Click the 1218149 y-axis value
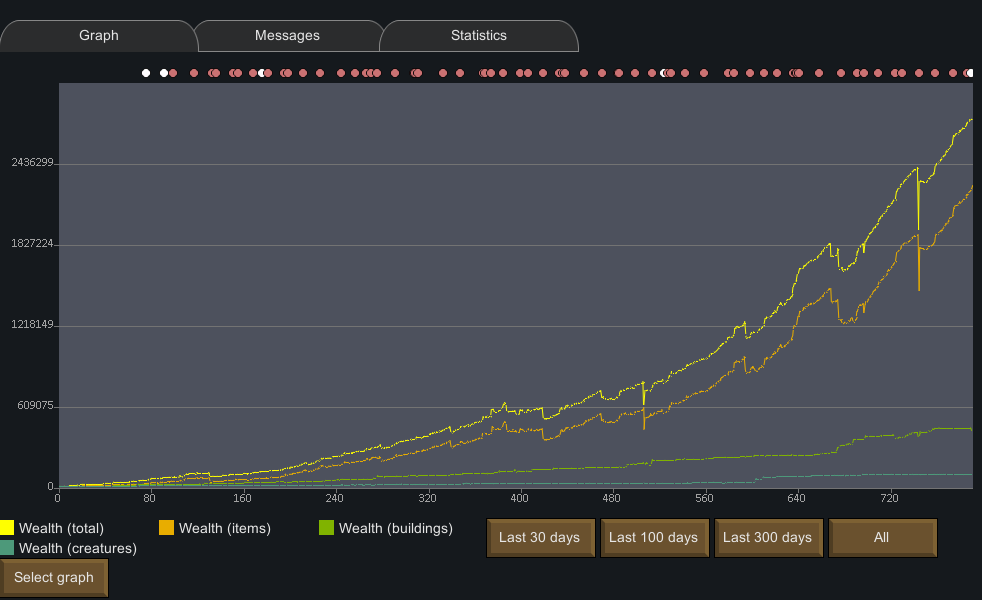The height and width of the screenshot is (600, 982). 33,324
